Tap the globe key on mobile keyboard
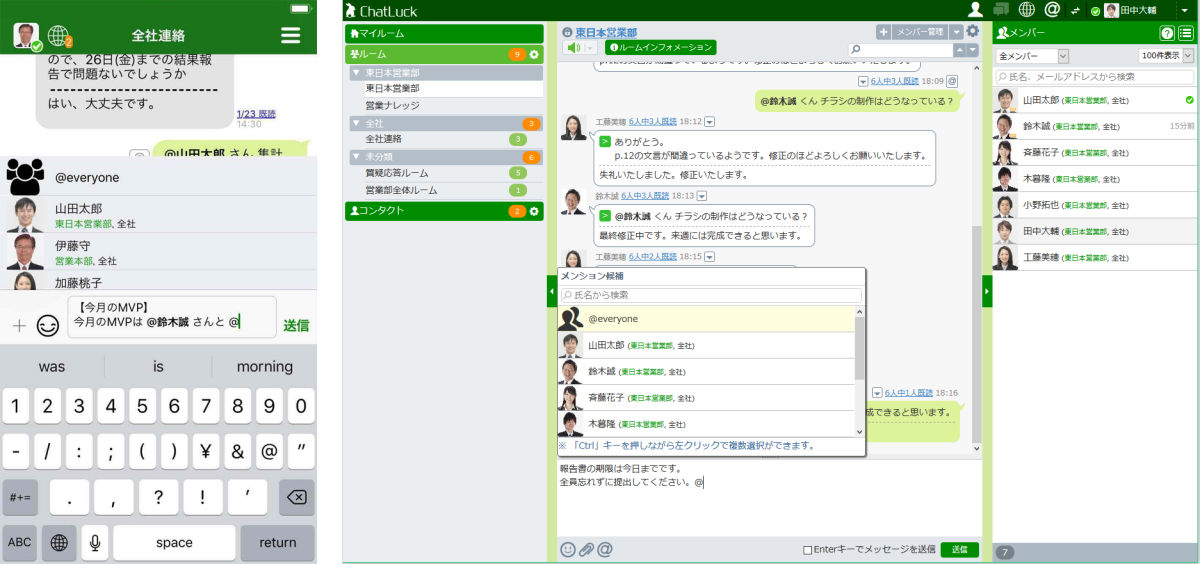Screen dimensions: 1200x564 [x=59, y=542]
